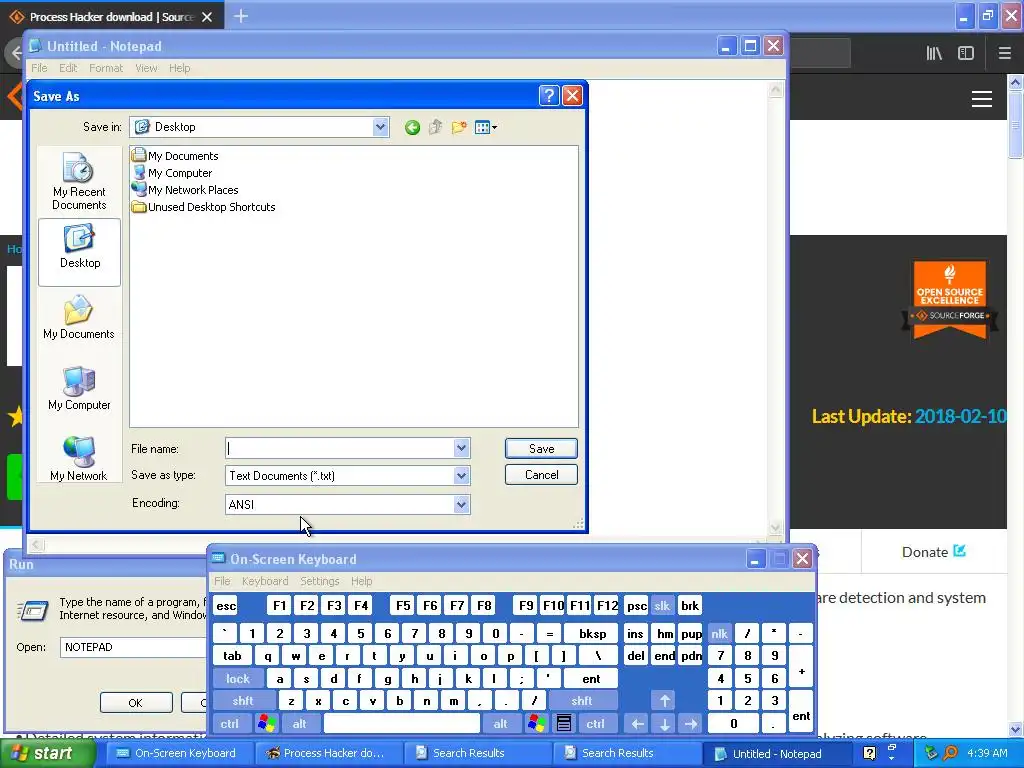Open My Recent Documents in places bar

tap(79, 182)
